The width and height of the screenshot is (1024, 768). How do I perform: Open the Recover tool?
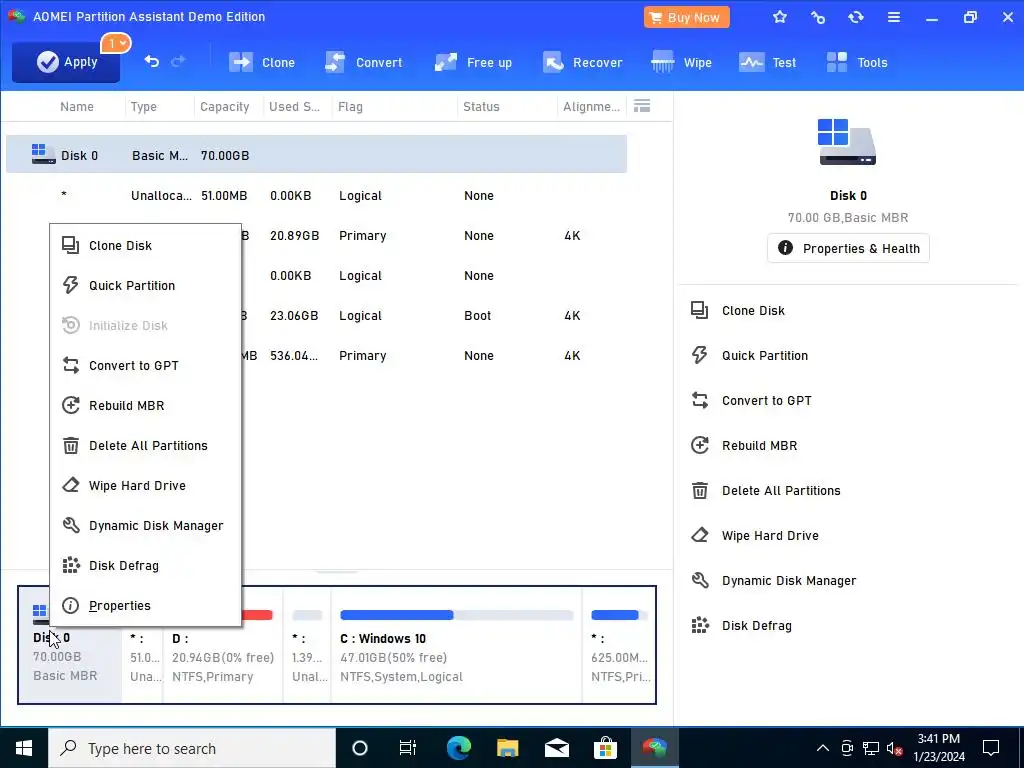582,63
